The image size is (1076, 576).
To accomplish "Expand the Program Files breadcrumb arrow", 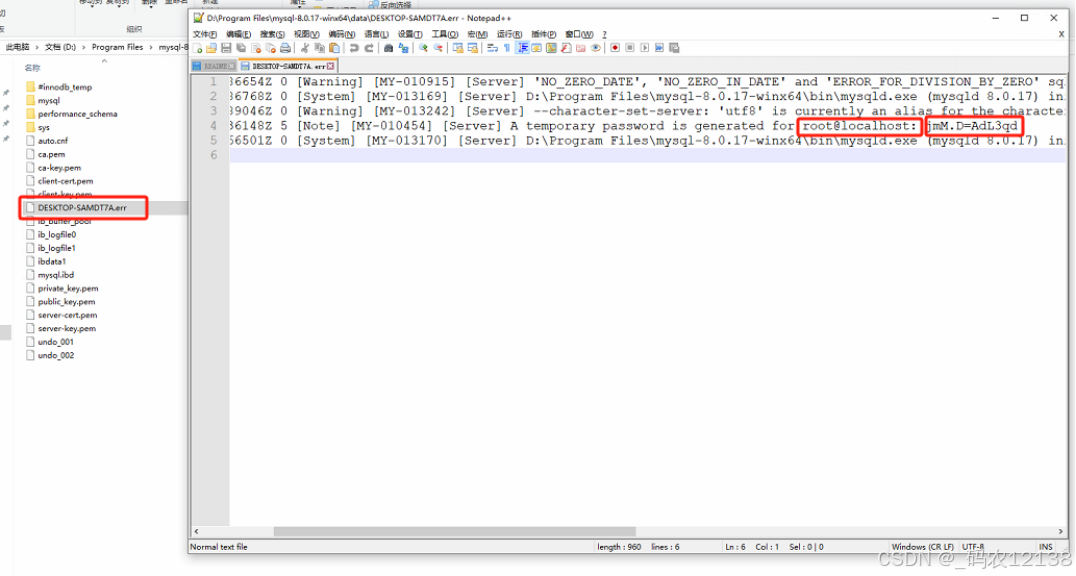I will pyautogui.click(x=151, y=47).
